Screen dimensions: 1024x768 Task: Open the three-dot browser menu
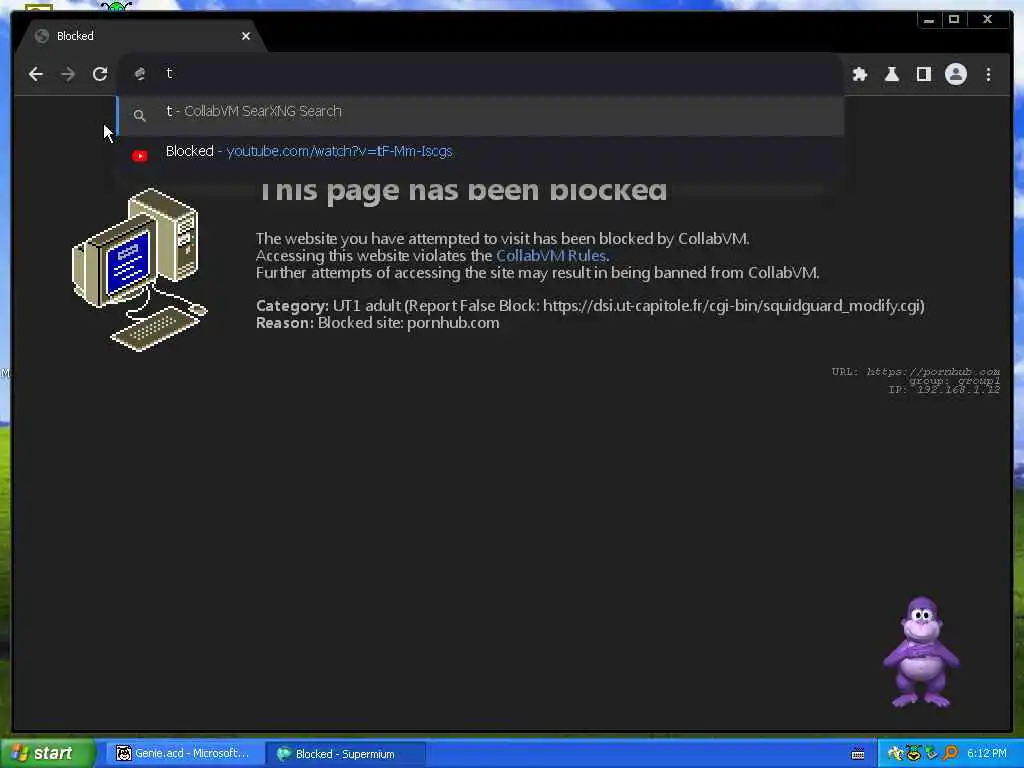tap(988, 74)
